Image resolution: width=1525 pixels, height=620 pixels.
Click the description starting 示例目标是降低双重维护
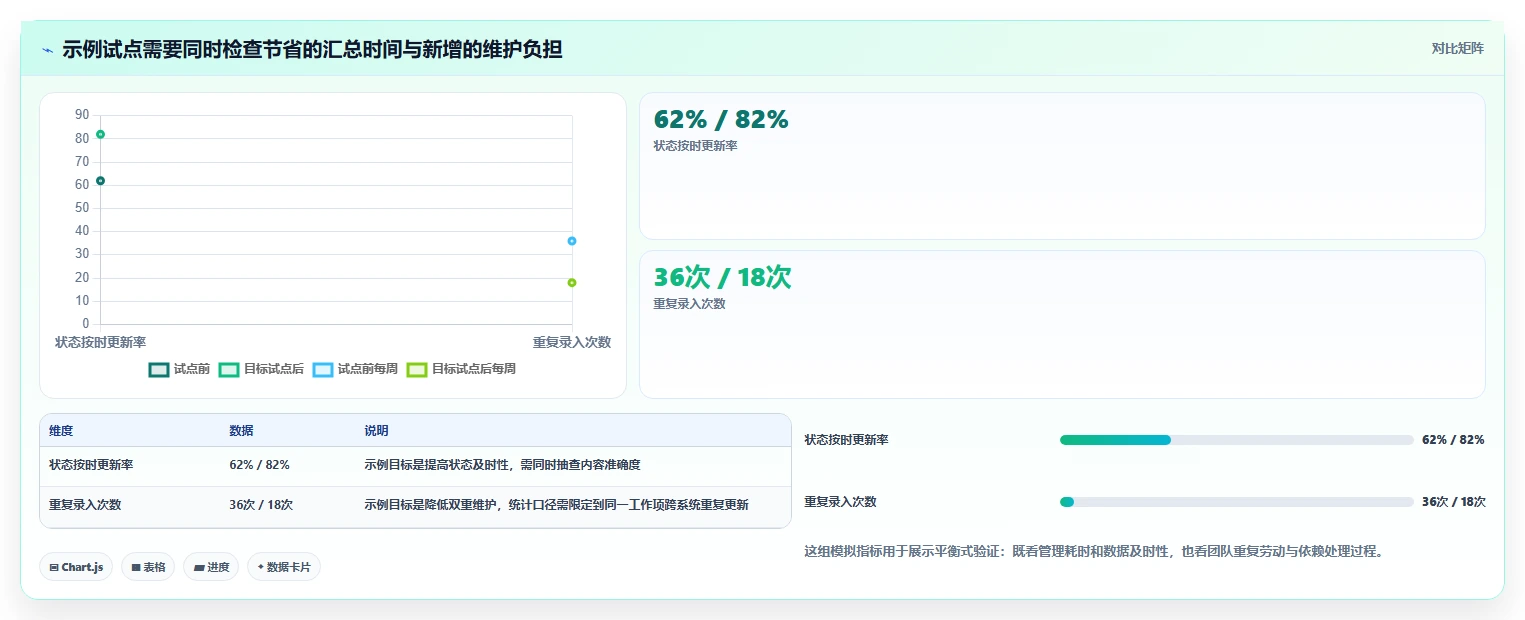click(556, 505)
